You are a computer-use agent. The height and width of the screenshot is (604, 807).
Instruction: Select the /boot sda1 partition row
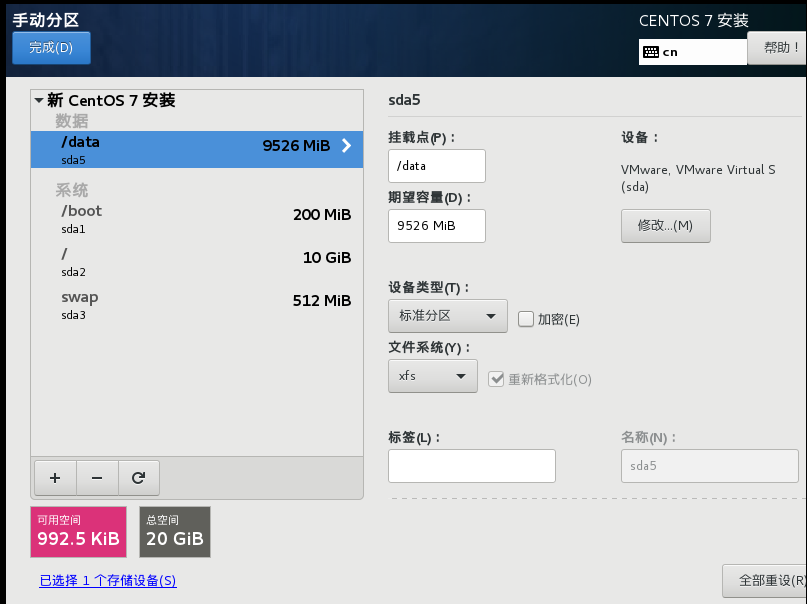(x=197, y=219)
